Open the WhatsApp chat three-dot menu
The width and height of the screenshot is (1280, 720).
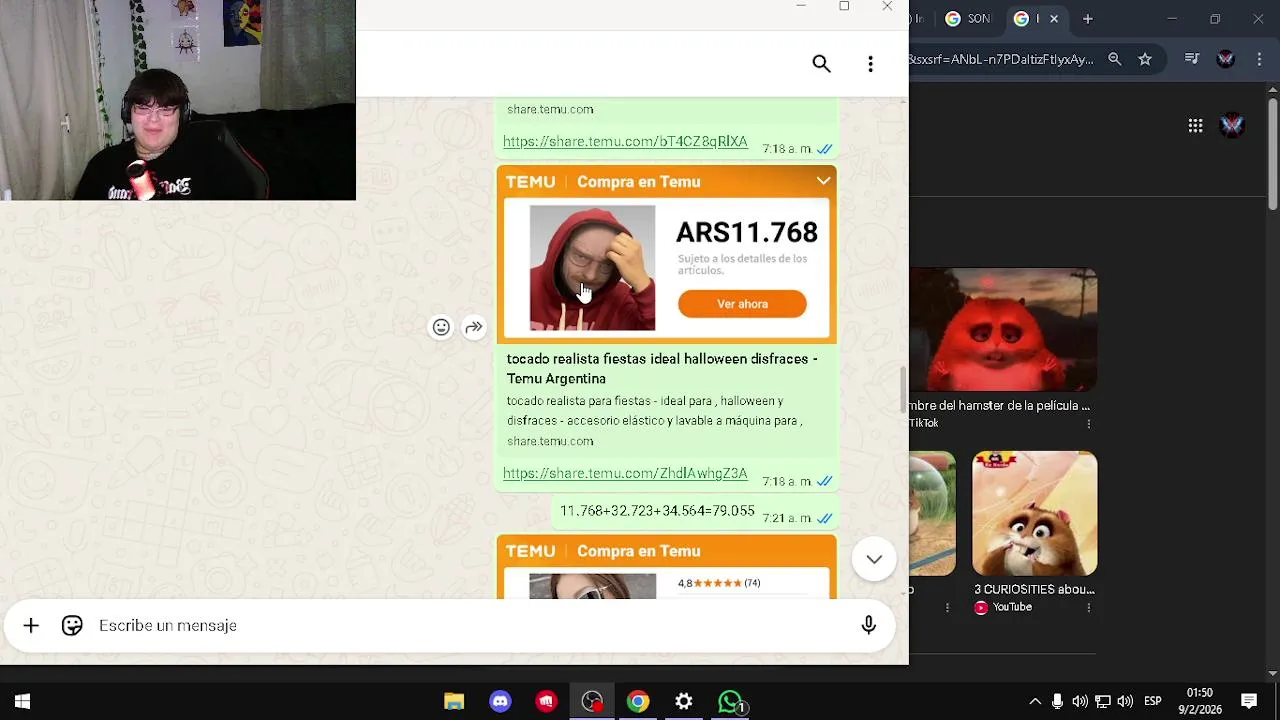pyautogui.click(x=870, y=64)
